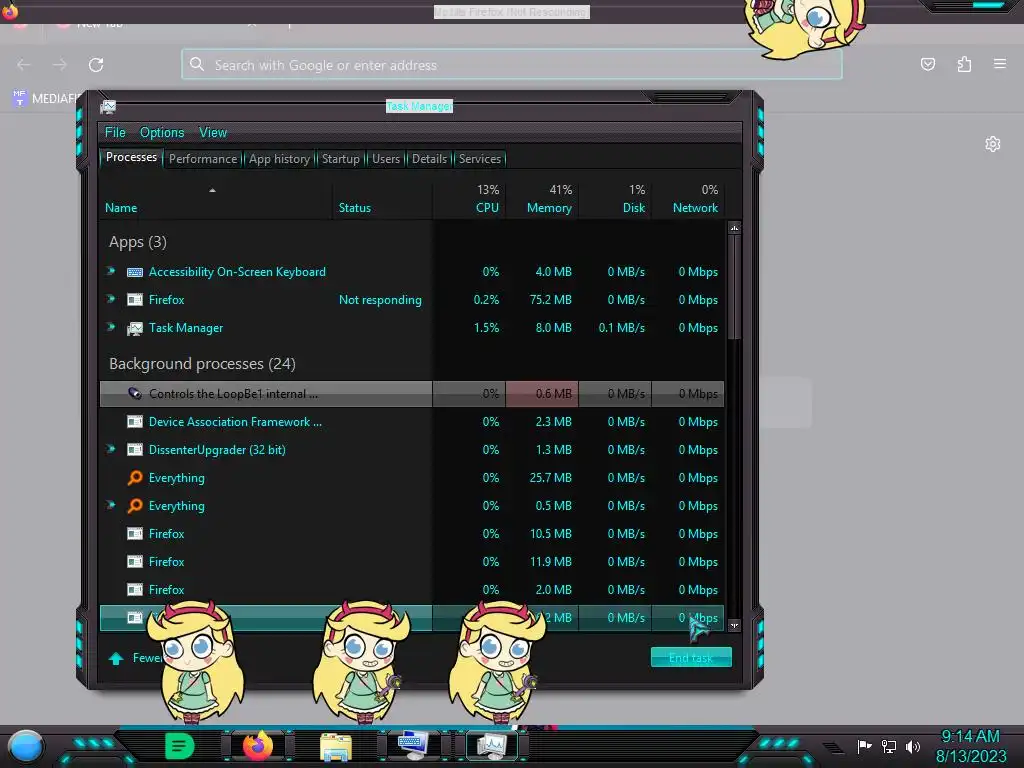Switch to the Startup tab
Screen dimensions: 1024x768
(340, 159)
